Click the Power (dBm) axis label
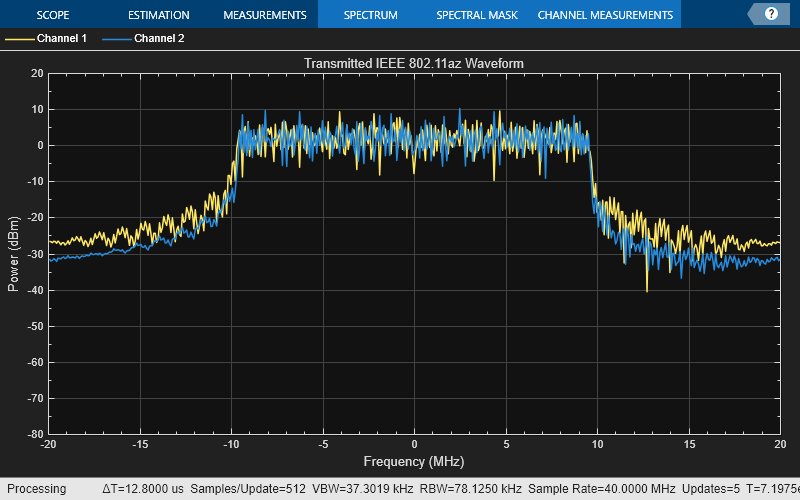This screenshot has width=800, height=500. point(13,254)
